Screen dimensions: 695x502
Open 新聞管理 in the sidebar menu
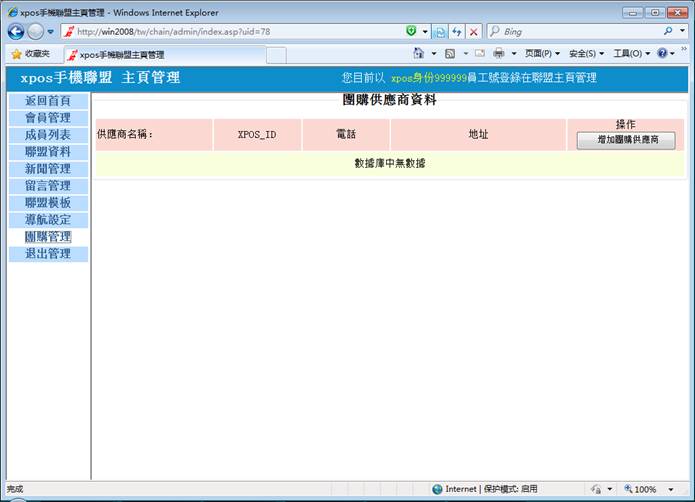[x=47, y=169]
